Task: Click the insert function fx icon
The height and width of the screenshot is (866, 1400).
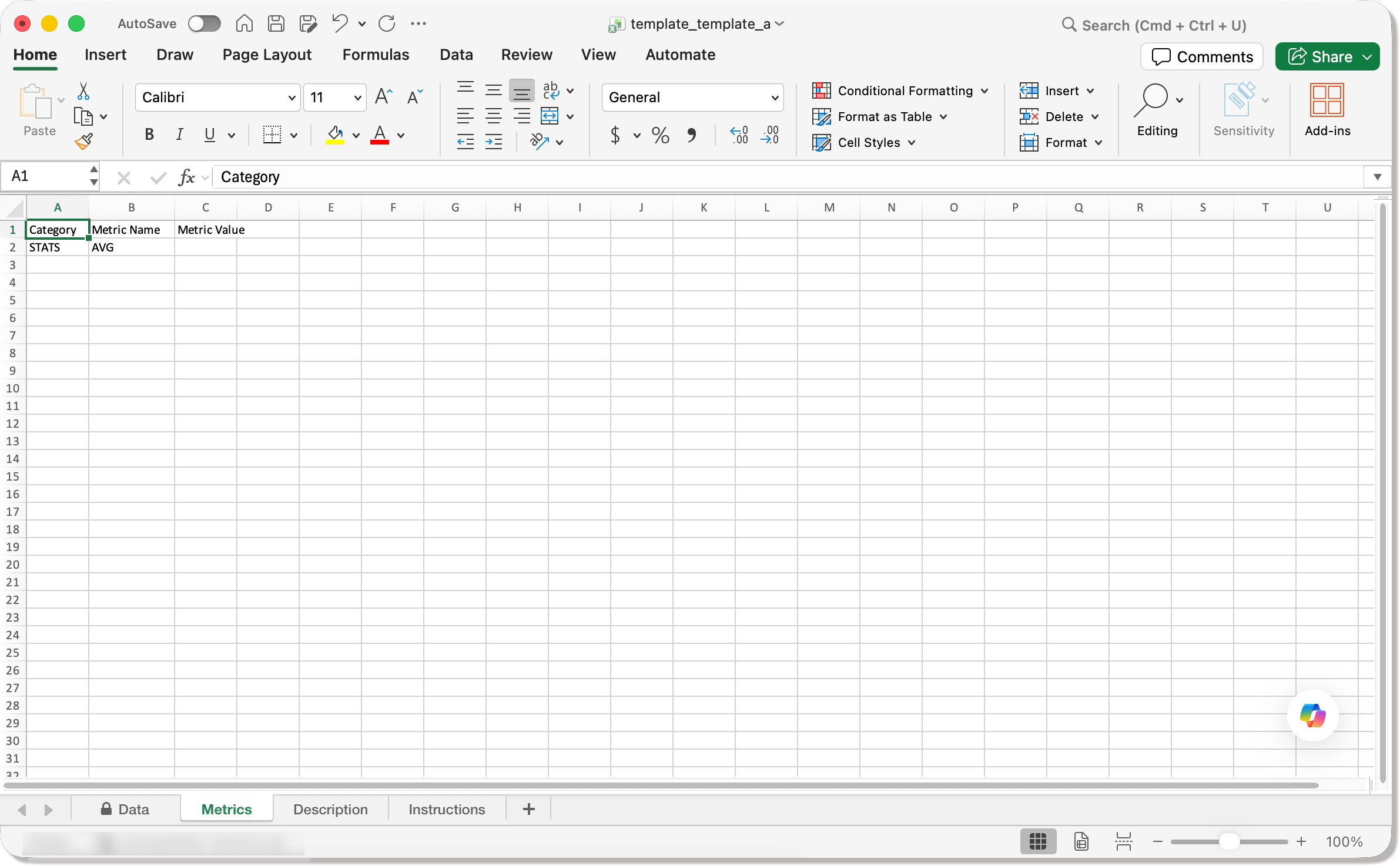Action: [186, 177]
